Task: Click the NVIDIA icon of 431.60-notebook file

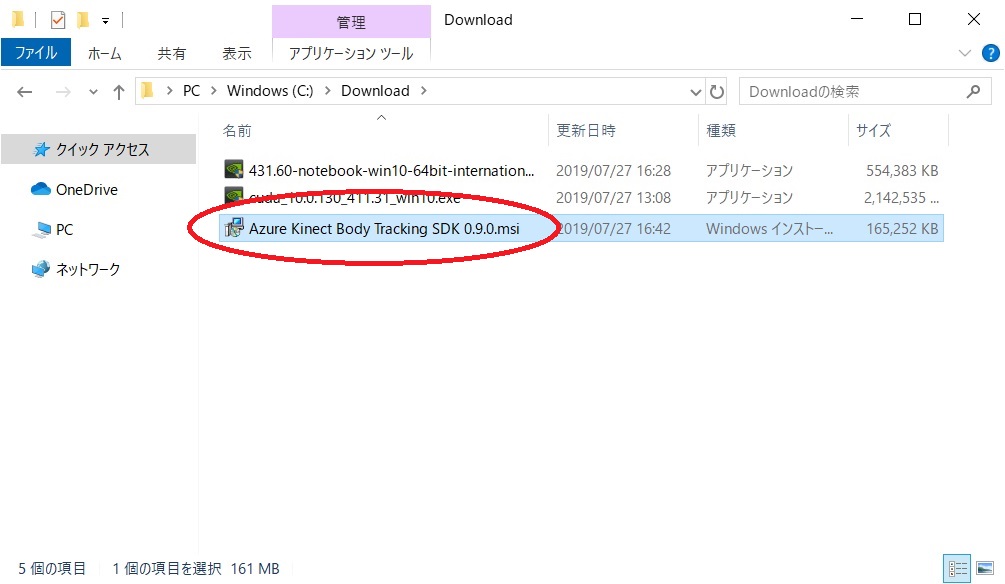Action: coord(234,169)
